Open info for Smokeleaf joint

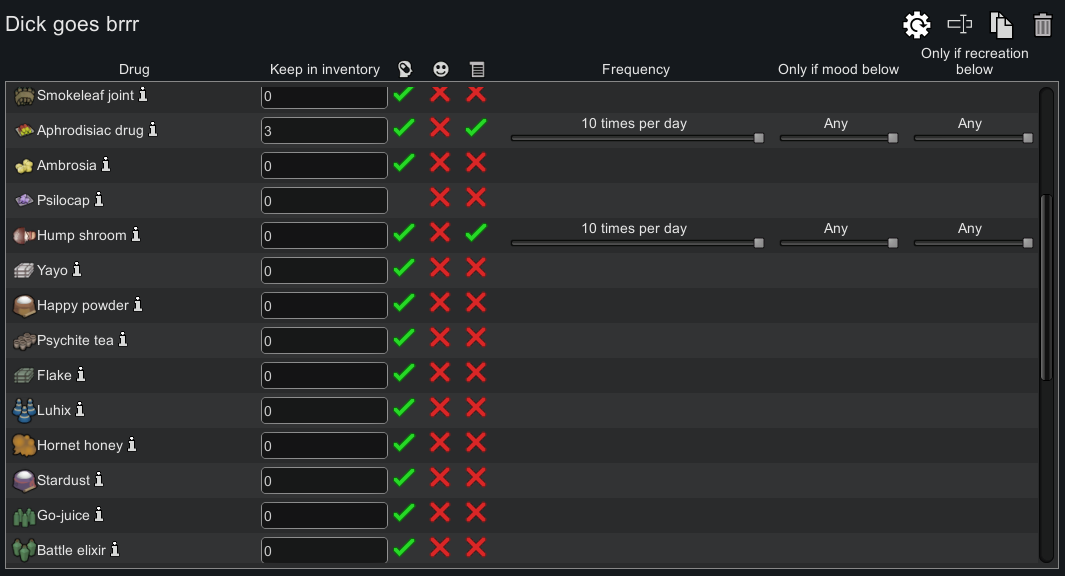143,94
